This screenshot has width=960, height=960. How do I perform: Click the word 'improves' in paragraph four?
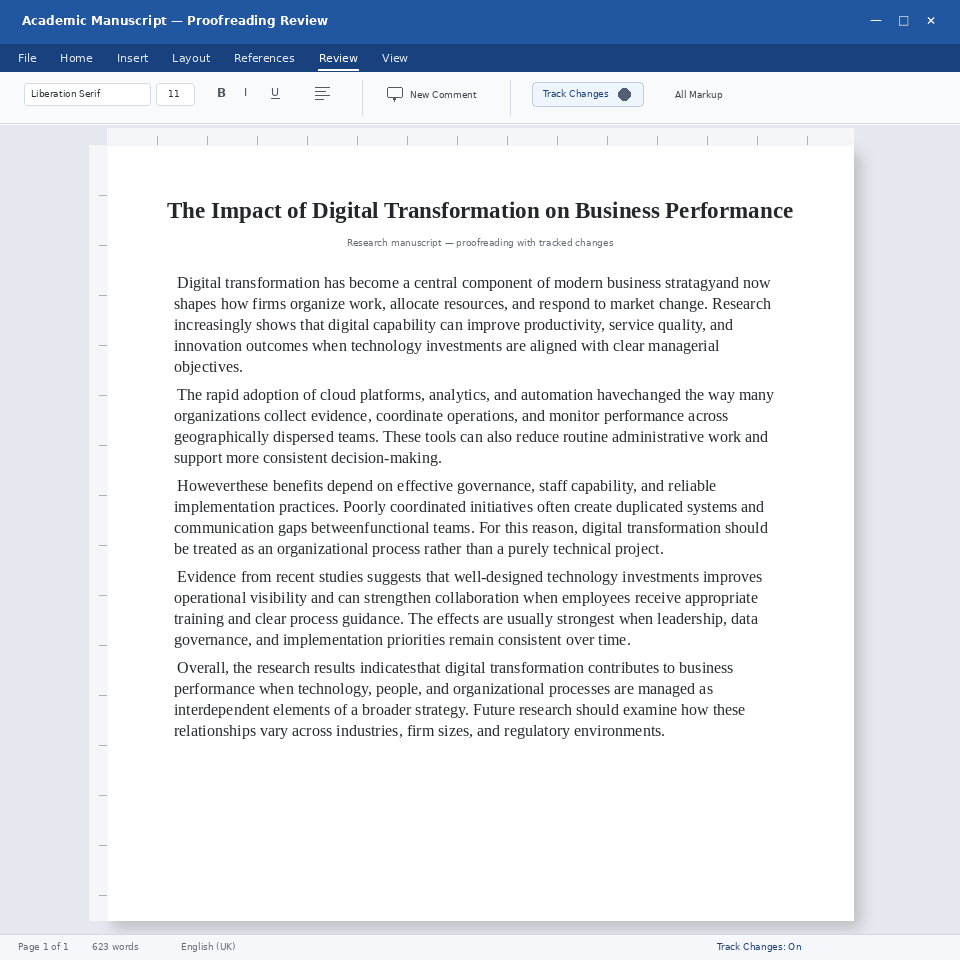click(732, 577)
